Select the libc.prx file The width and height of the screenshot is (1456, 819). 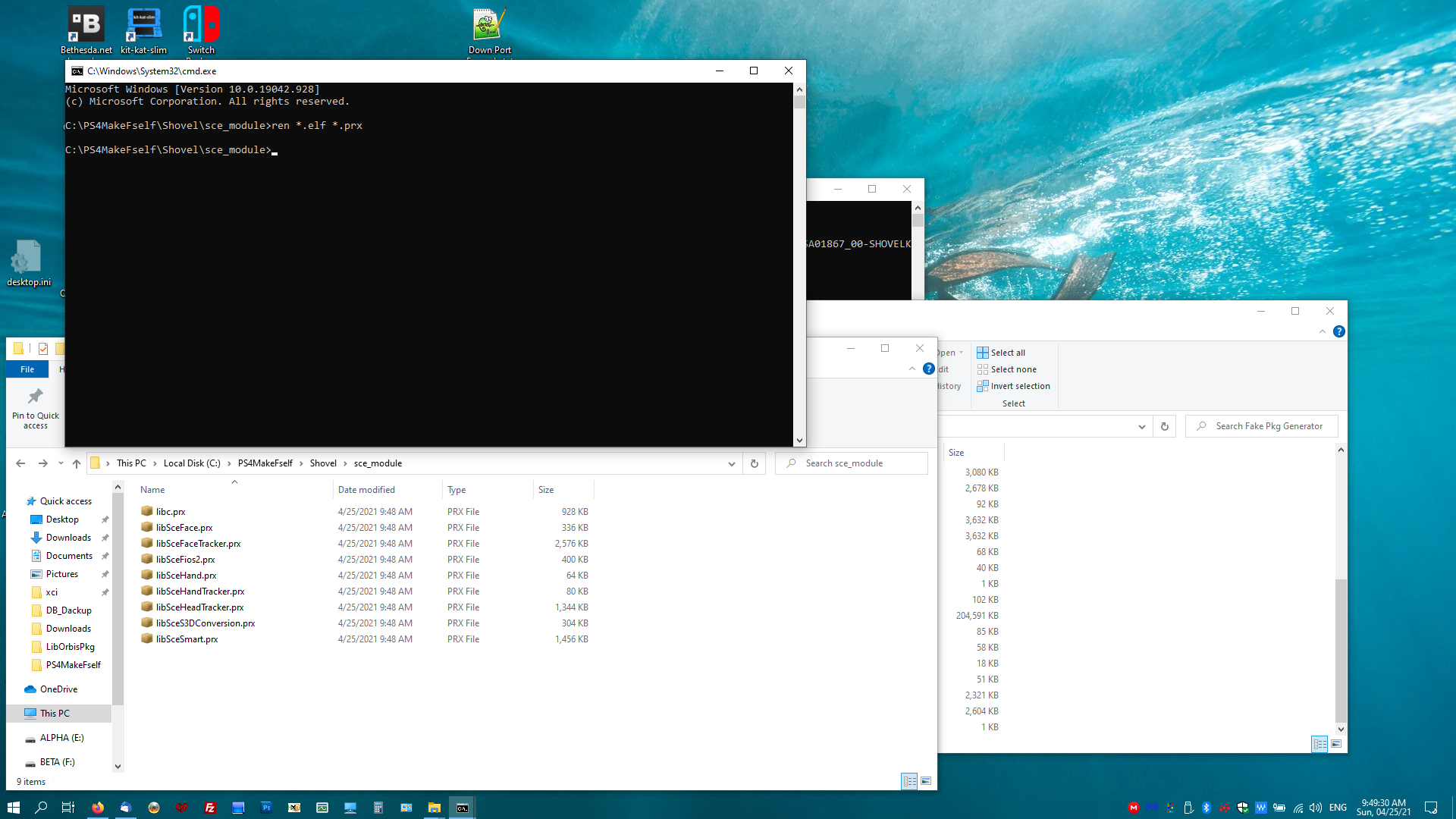(x=171, y=512)
